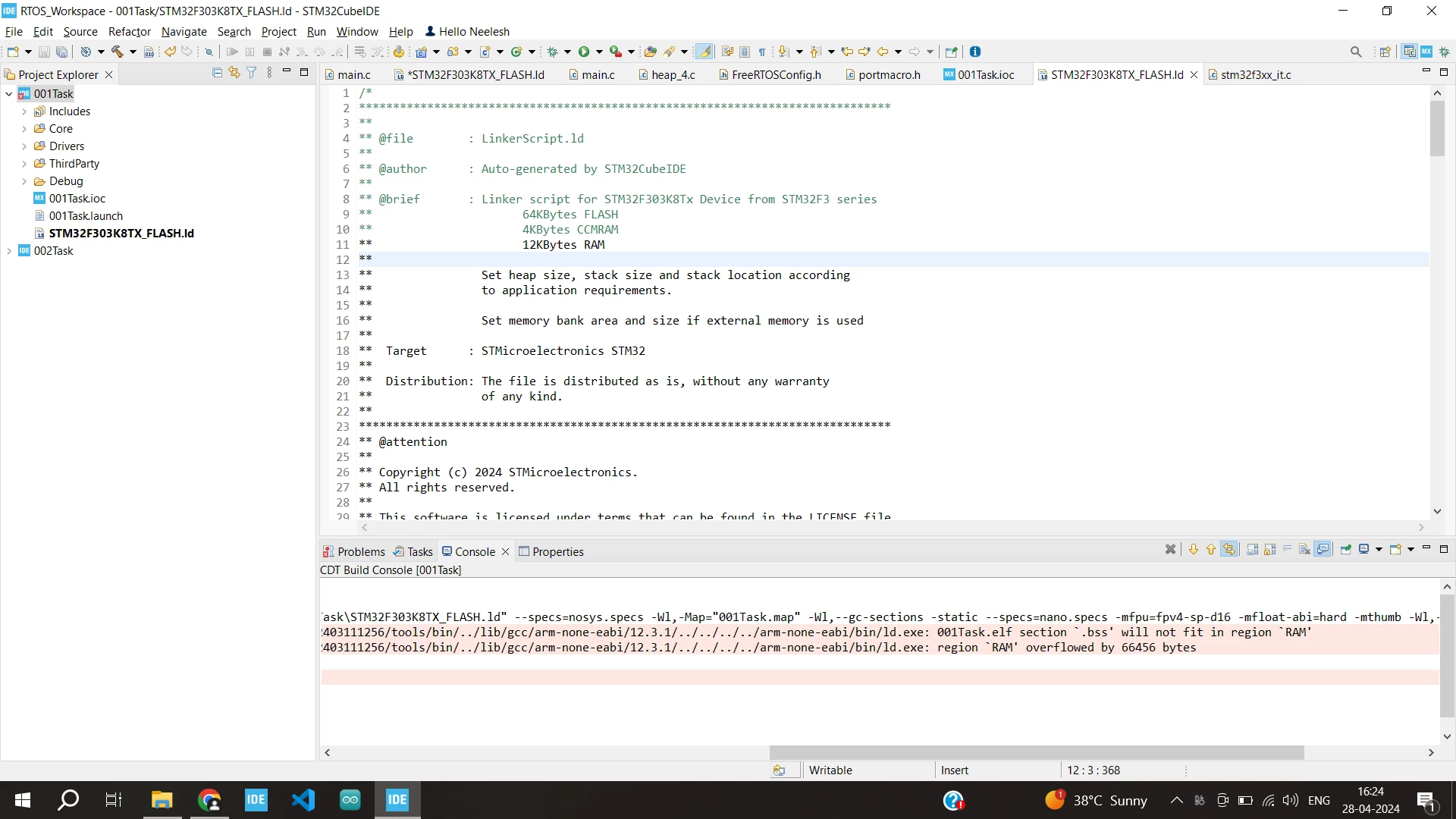Click the Save All toolbar icon
This screenshot has width=1456, height=819.
click(62, 52)
